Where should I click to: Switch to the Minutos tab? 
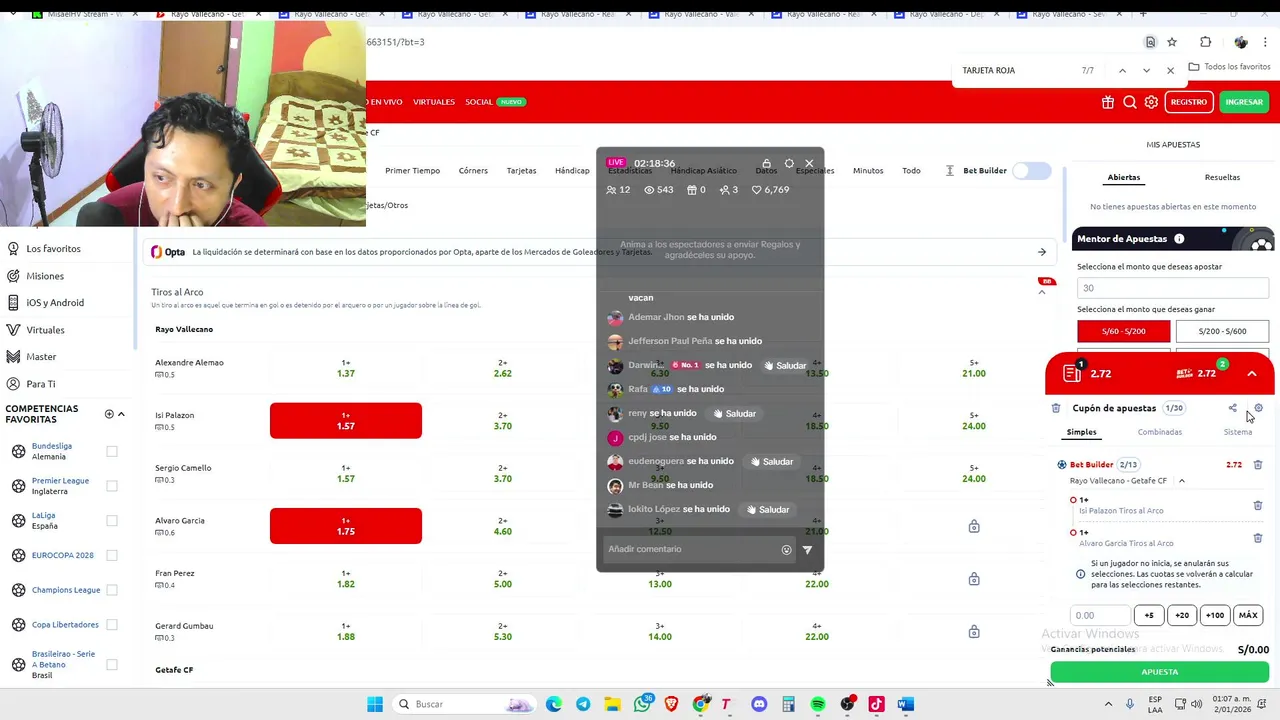point(868,171)
